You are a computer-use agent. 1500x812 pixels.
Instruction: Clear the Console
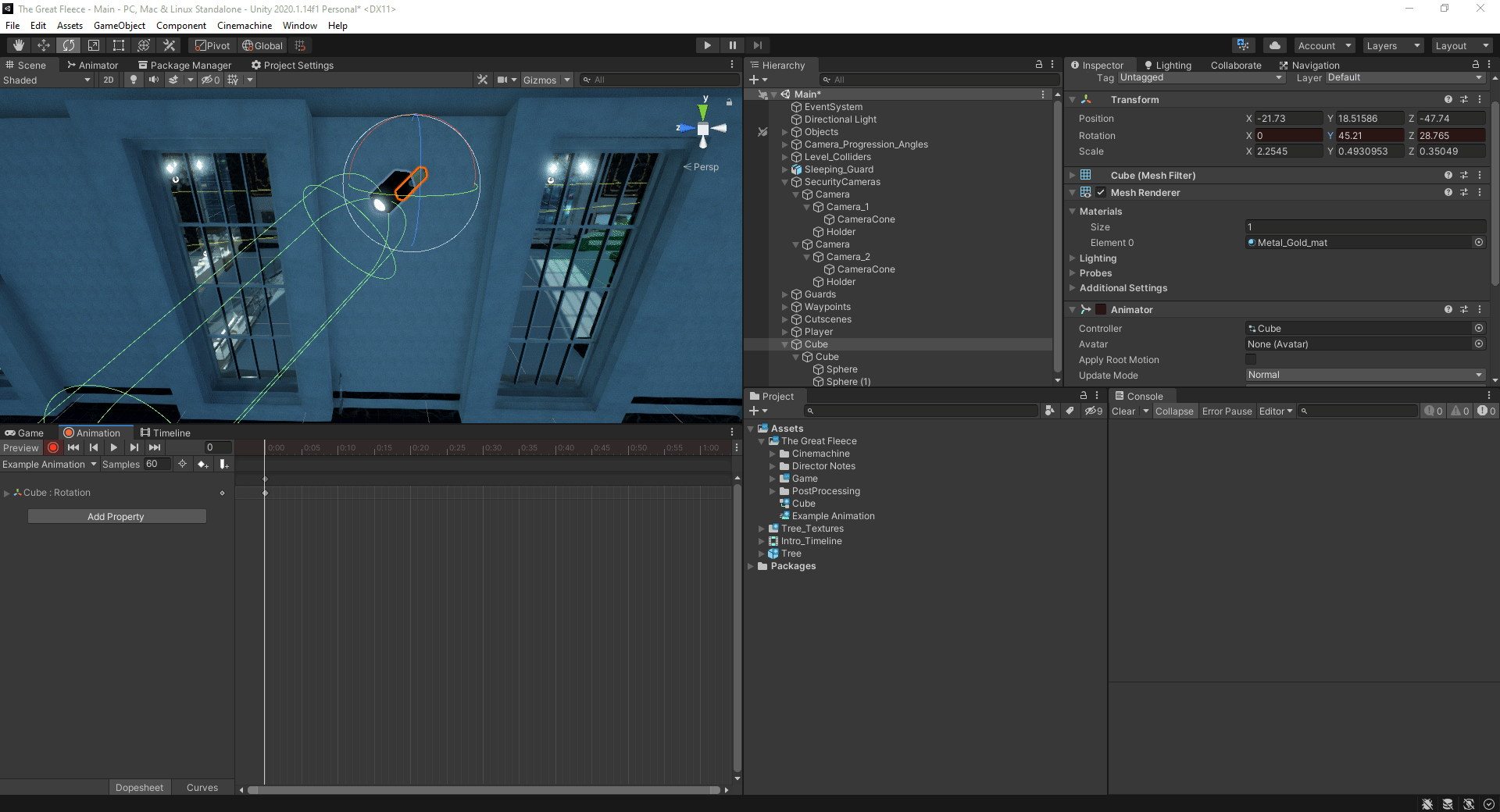1123,411
